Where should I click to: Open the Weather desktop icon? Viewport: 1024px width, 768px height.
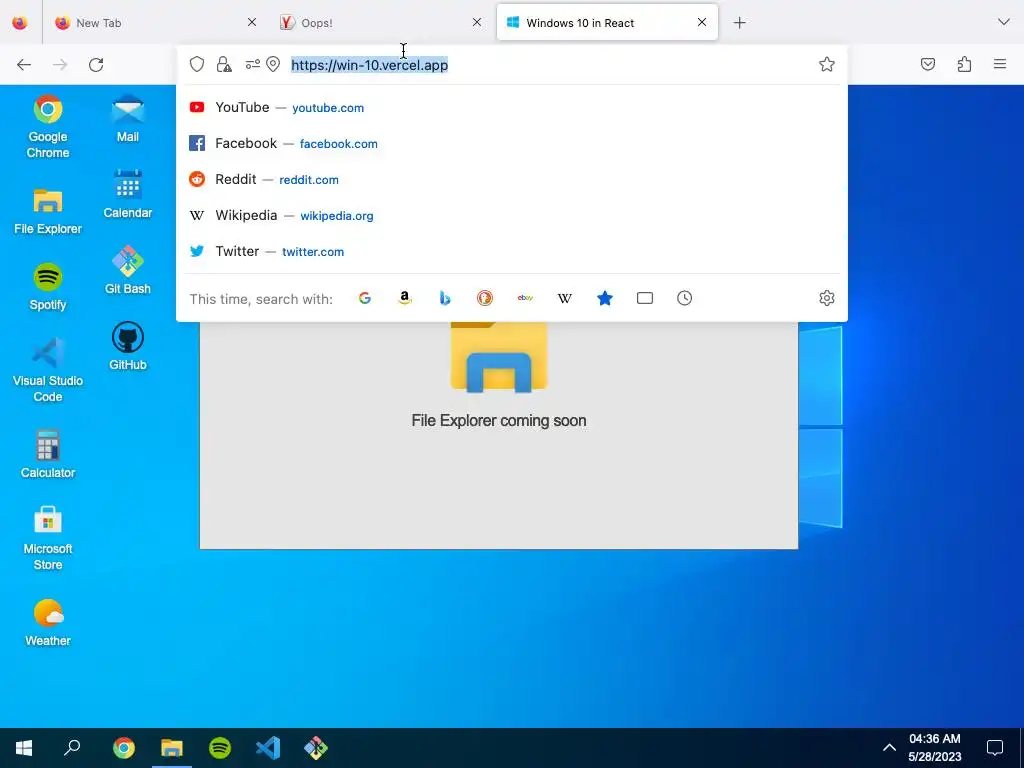pyautogui.click(x=48, y=623)
